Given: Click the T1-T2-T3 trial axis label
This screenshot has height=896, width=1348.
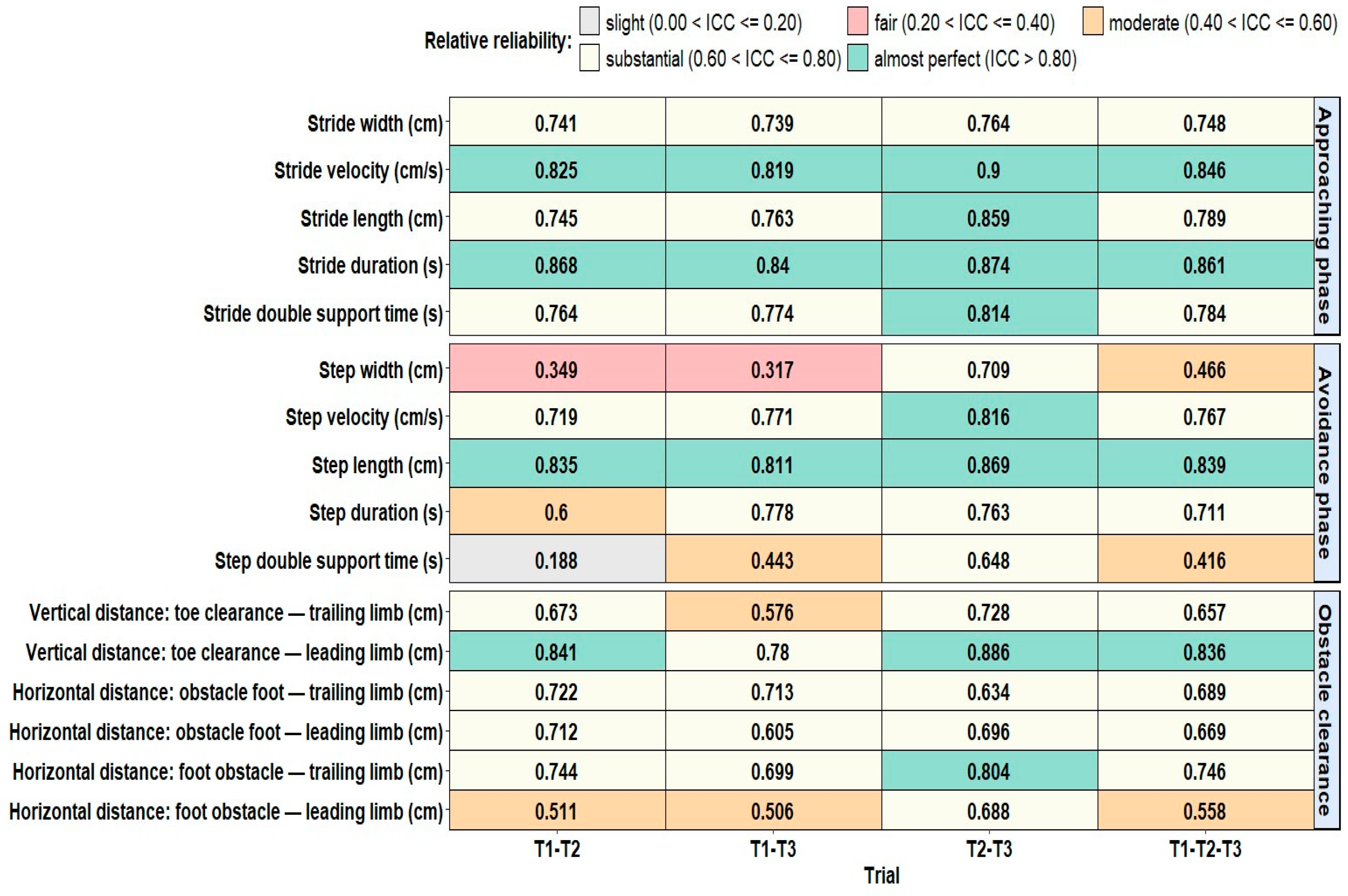Looking at the screenshot, I should click(1205, 849).
